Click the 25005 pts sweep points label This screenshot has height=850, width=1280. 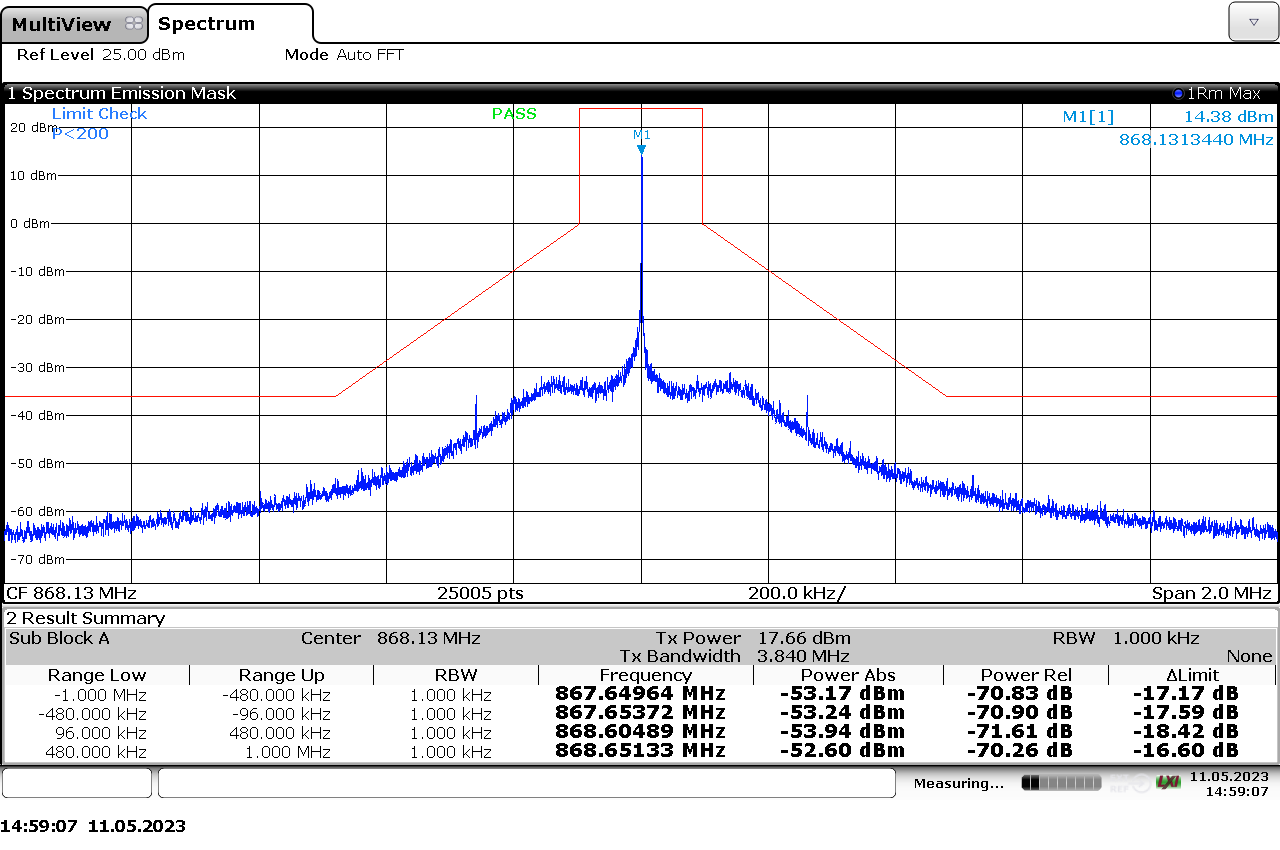click(480, 593)
